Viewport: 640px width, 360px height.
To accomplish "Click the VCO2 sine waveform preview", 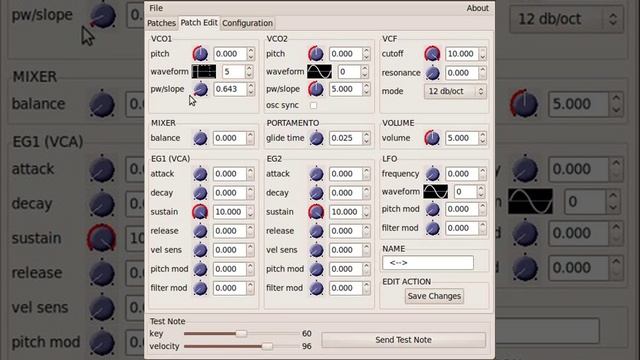I will point(319,72).
